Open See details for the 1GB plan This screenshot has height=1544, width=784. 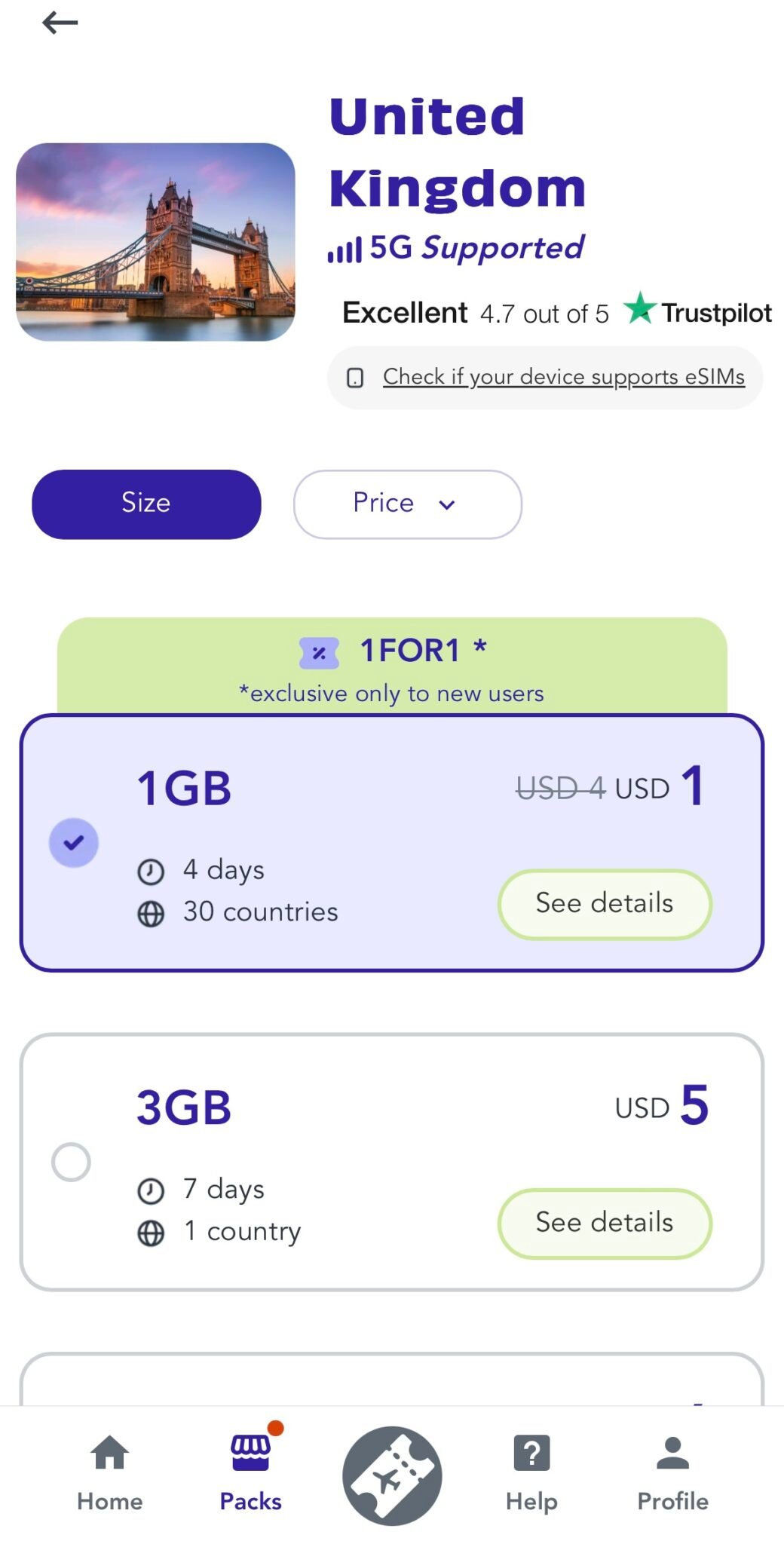[604, 903]
